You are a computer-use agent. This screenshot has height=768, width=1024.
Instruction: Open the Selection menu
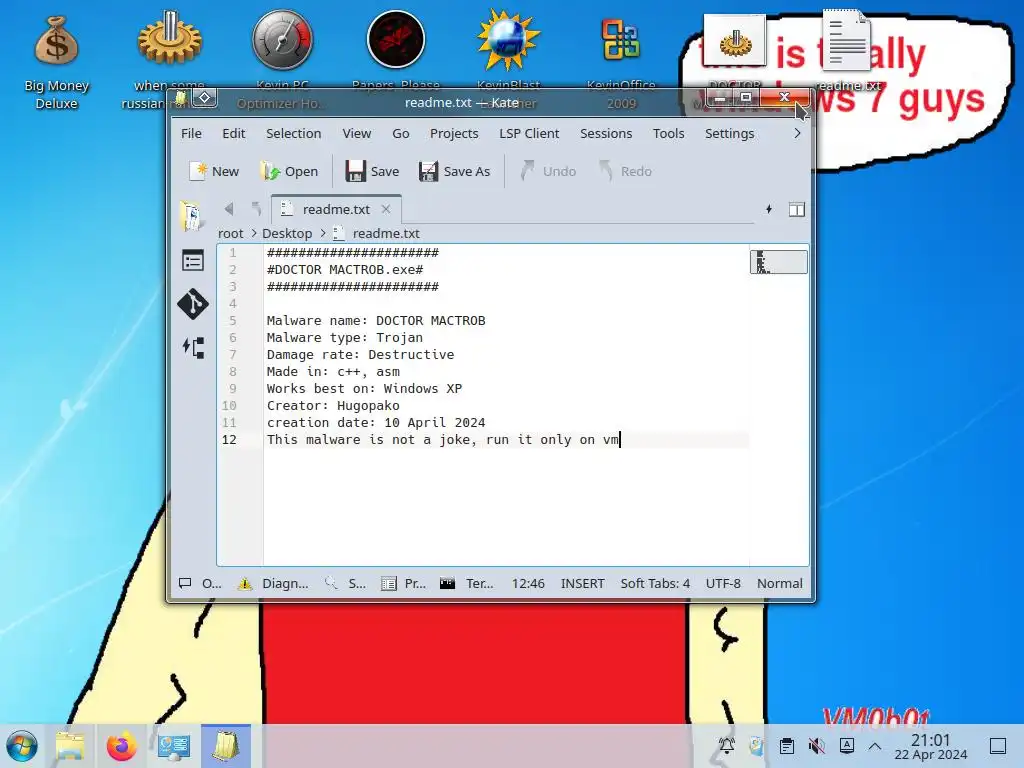click(293, 133)
